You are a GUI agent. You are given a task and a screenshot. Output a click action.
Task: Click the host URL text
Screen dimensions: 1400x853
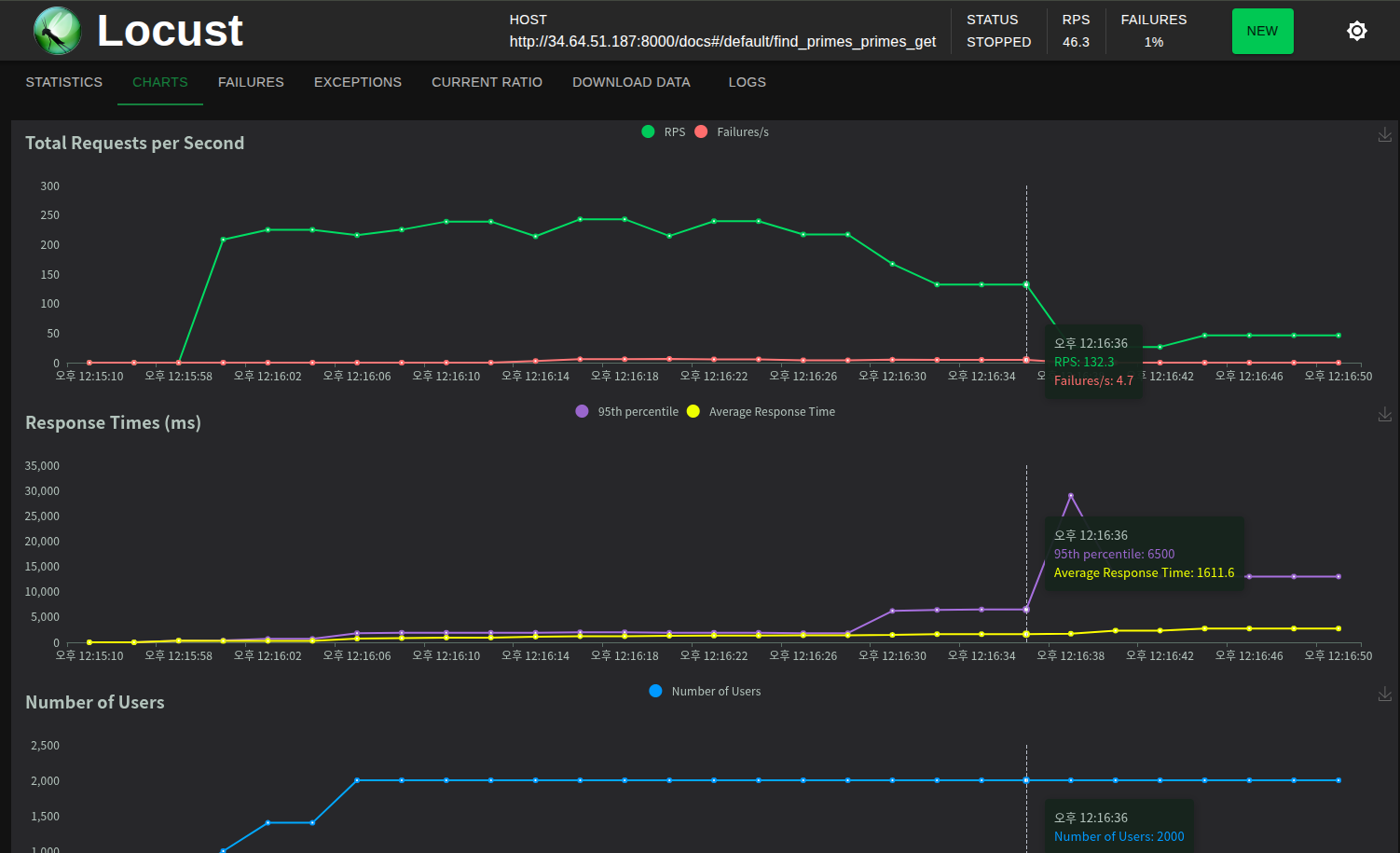tap(722, 42)
